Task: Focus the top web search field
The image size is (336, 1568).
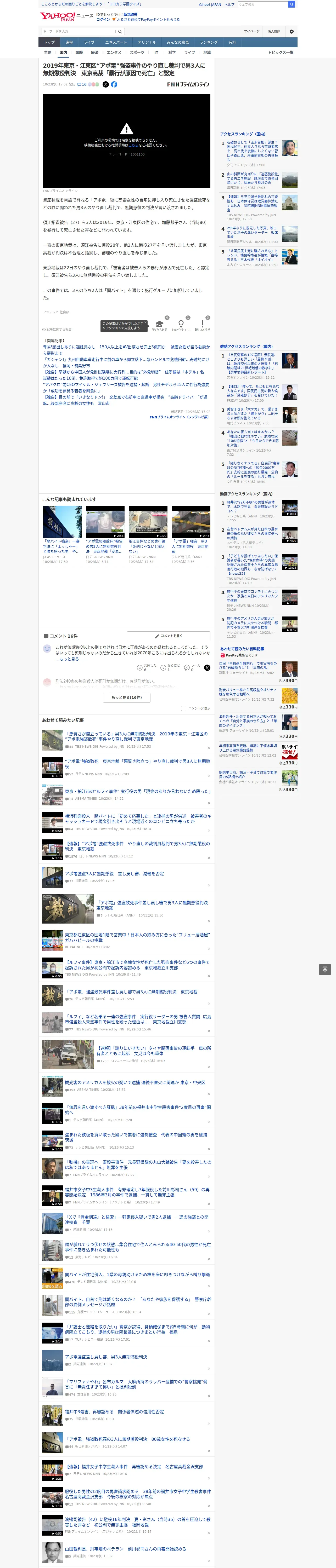Action: (x=263, y=4)
